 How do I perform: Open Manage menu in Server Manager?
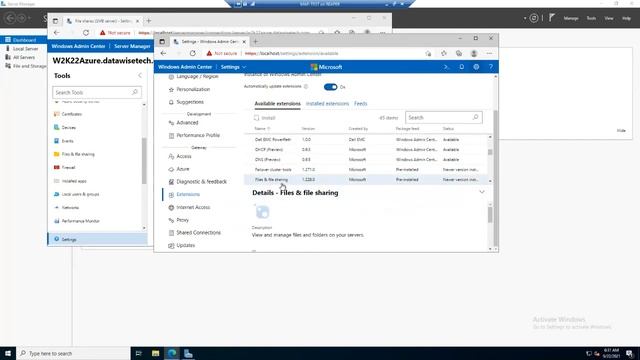click(x=571, y=18)
